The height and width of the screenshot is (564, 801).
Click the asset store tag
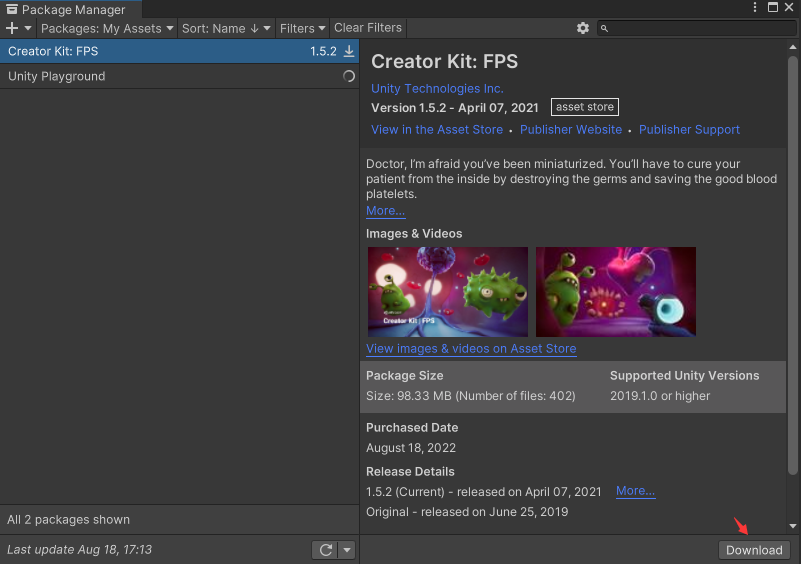pos(585,107)
